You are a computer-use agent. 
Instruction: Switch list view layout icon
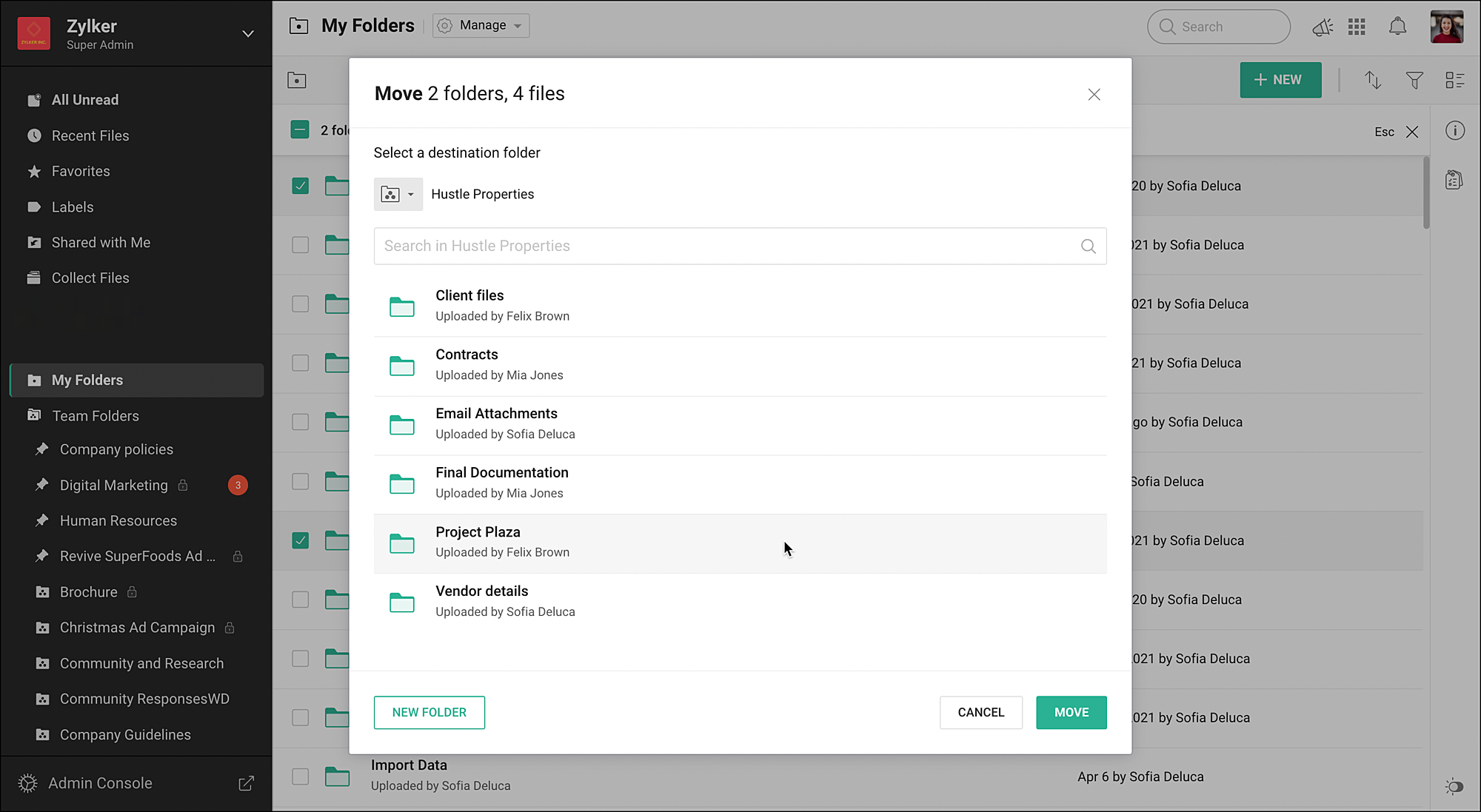(1454, 80)
